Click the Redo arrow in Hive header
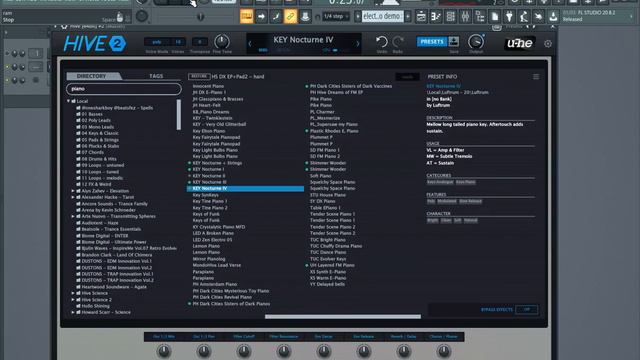The image size is (640, 360). click(x=398, y=42)
